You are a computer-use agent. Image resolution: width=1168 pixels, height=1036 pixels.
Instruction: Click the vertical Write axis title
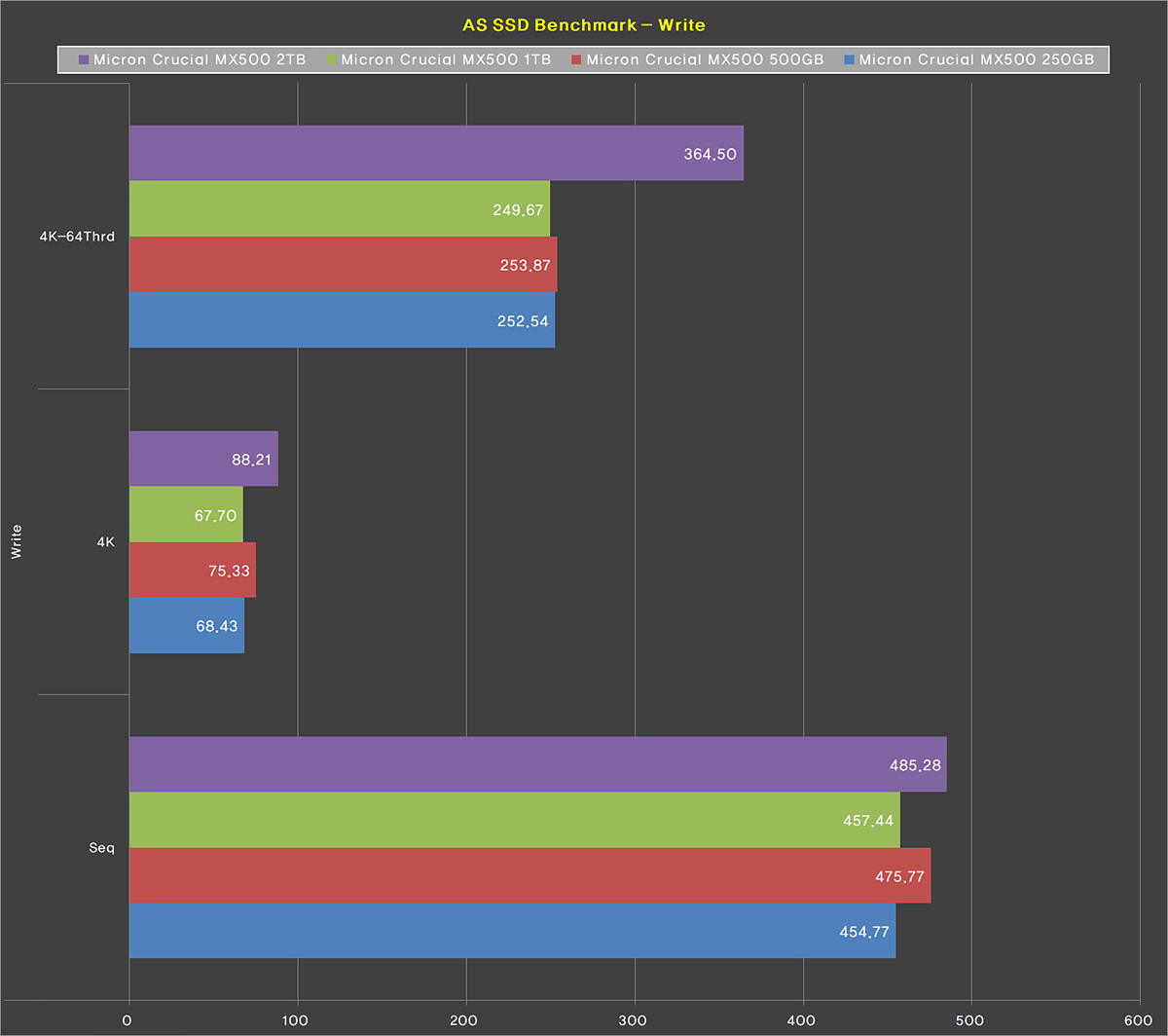coord(17,541)
